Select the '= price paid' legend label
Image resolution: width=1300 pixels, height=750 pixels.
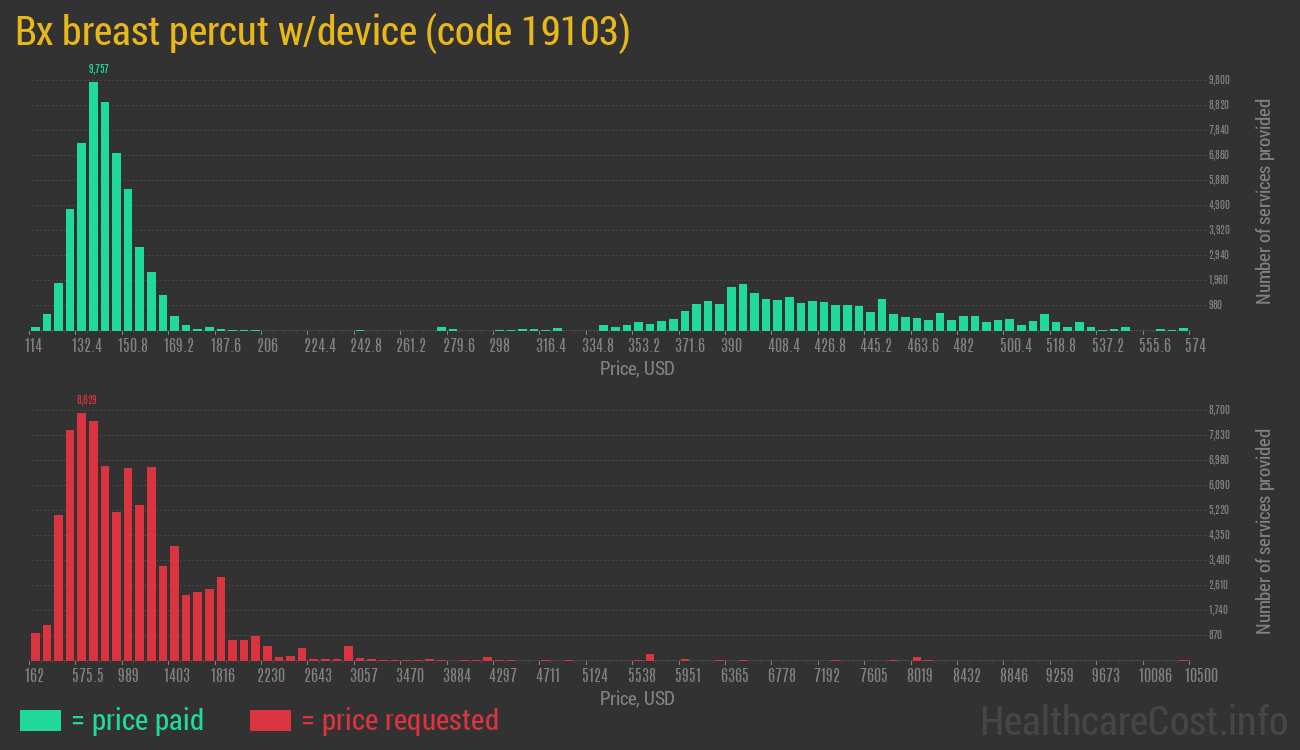pos(137,720)
